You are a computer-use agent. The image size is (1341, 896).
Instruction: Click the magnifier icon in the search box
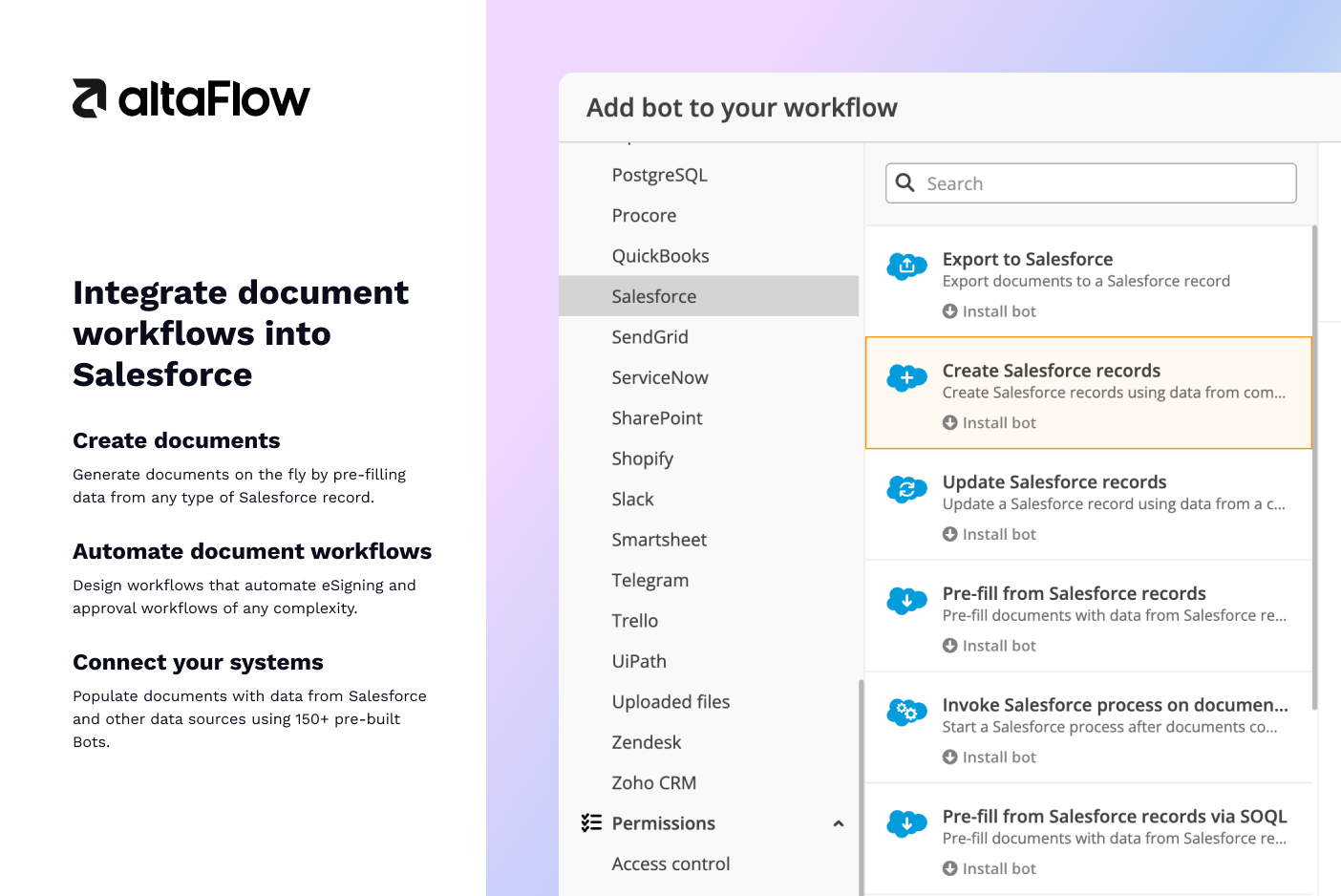pyautogui.click(x=905, y=182)
